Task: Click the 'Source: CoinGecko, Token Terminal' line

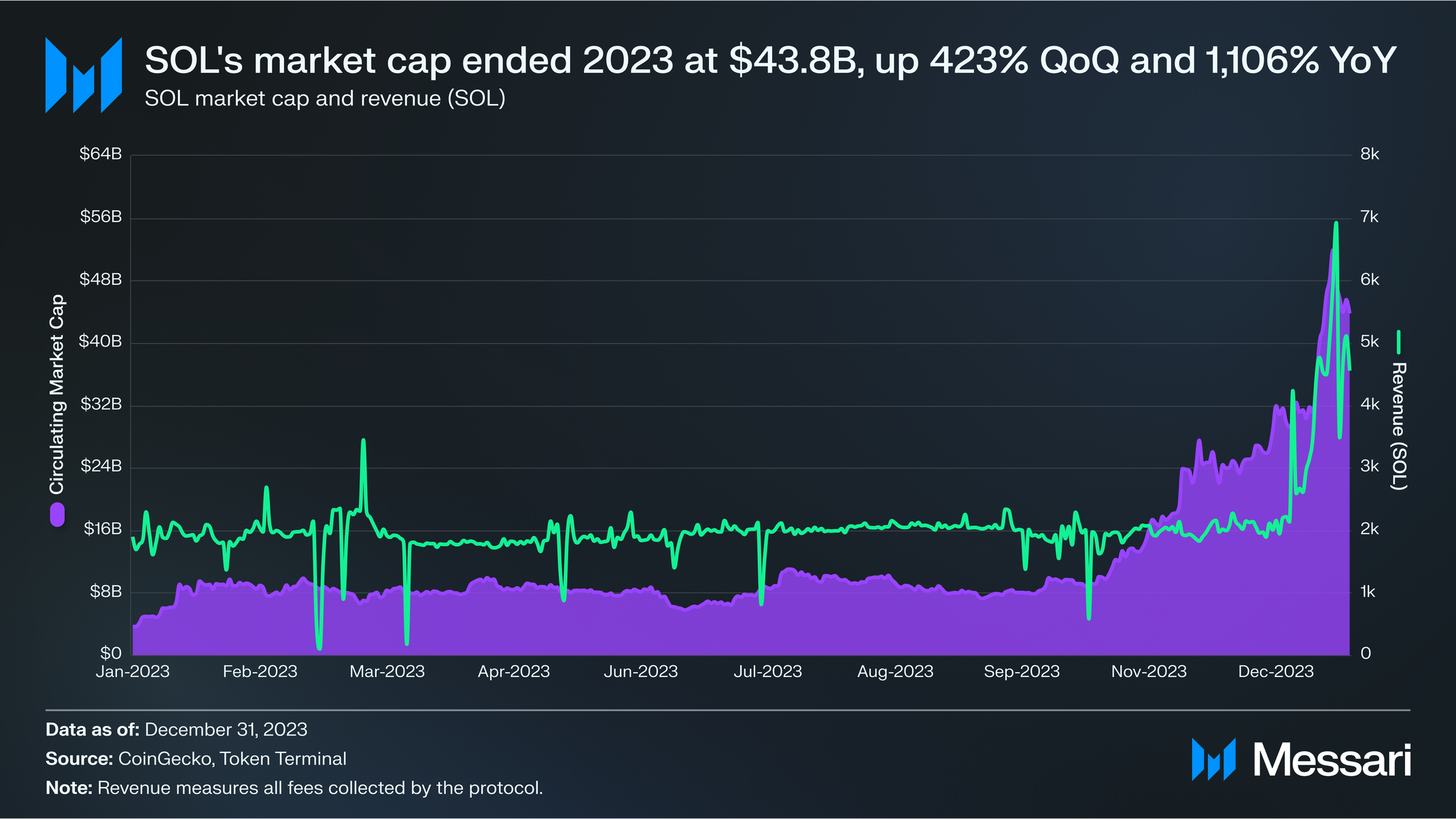Action: (196, 759)
